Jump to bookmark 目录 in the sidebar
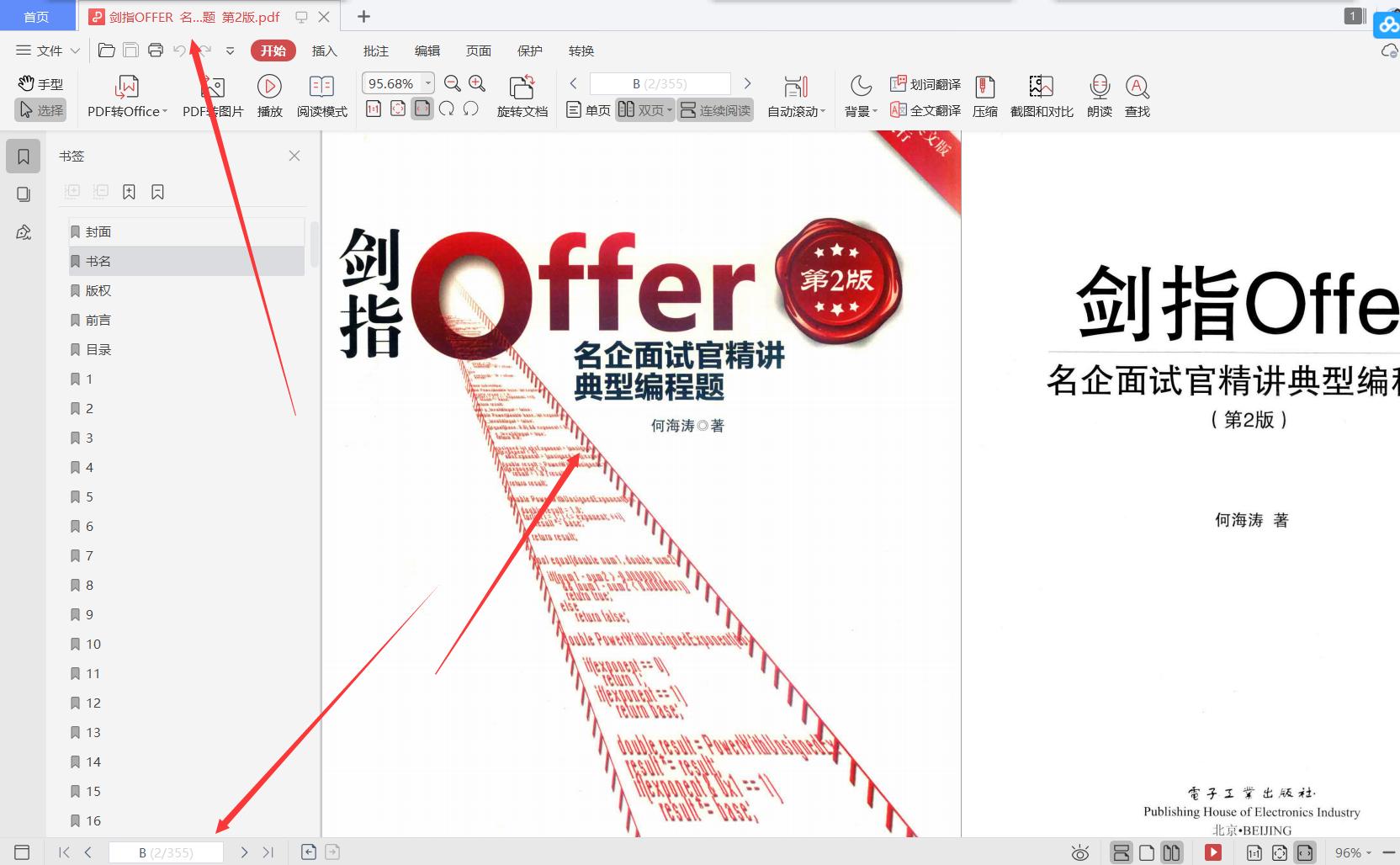Viewport: 1400px width, 865px height. point(99,349)
